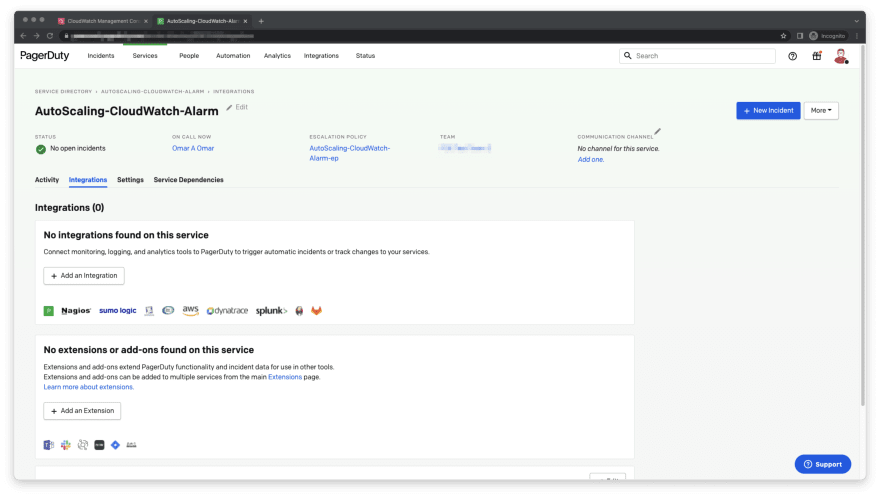Open the Services menu
This screenshot has width=880, height=497.
(x=145, y=56)
